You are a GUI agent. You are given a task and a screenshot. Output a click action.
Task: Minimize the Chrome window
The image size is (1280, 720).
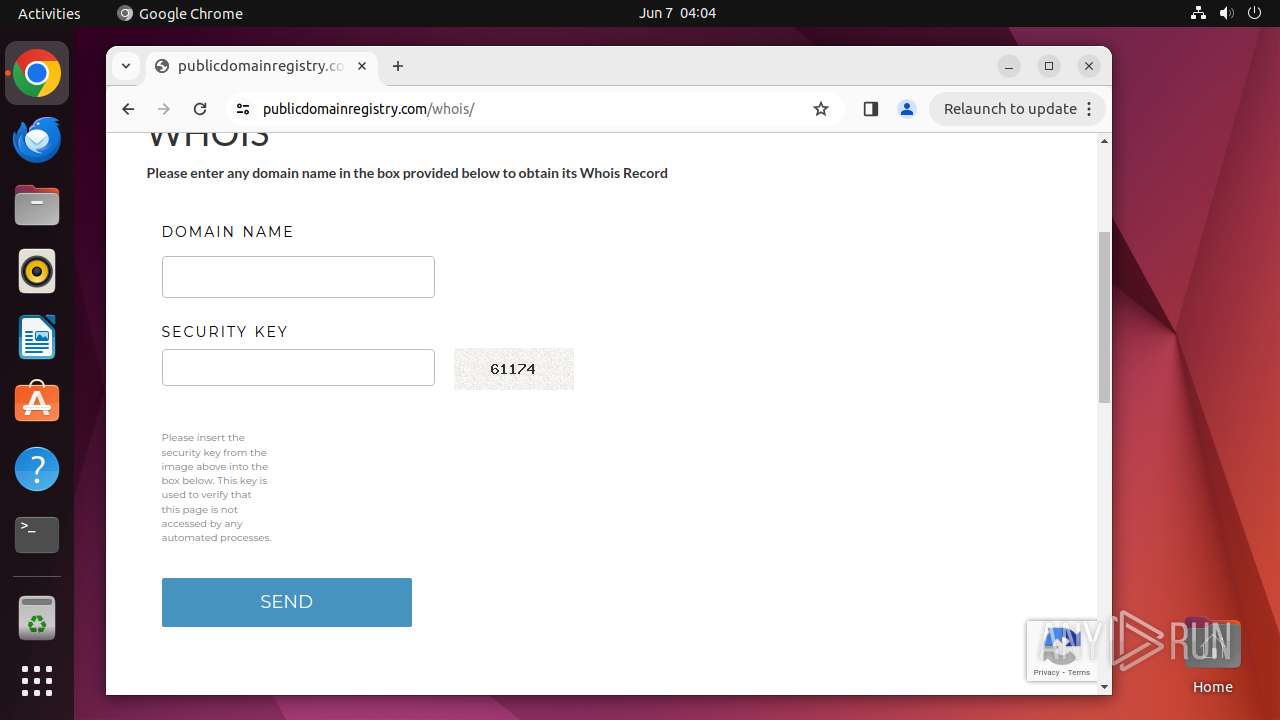tap(1009, 66)
